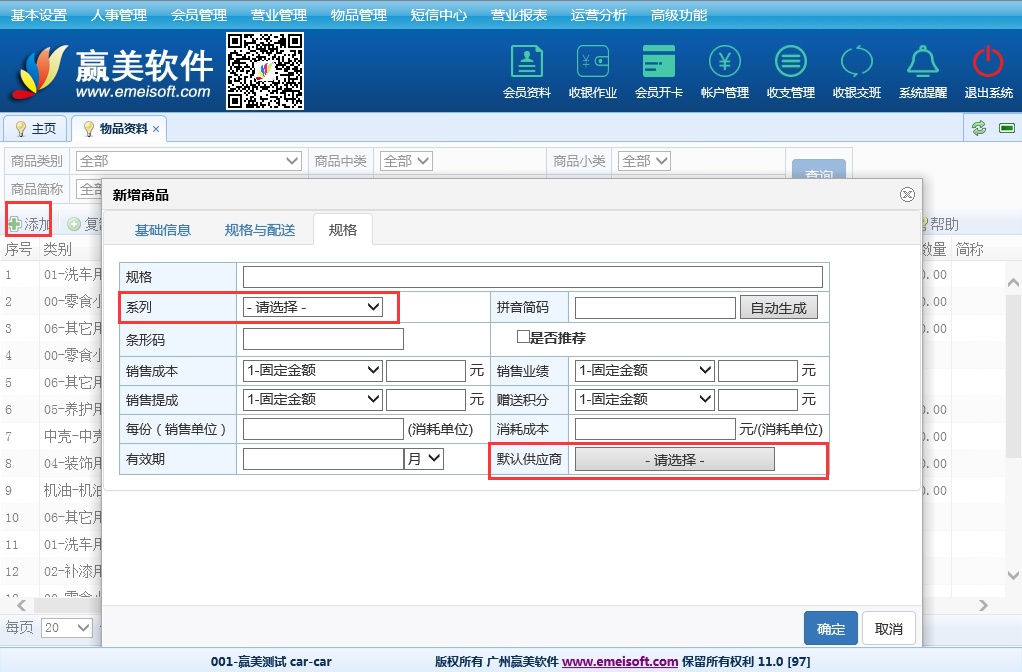Open the 系统提醒 bell icon
1022x672 pixels.
tap(922, 62)
